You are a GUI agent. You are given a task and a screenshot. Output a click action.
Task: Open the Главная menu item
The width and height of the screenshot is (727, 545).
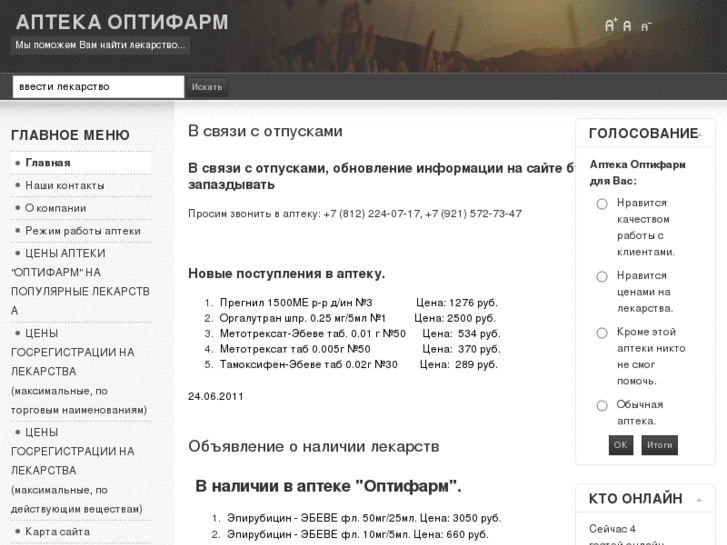[x=48, y=162]
